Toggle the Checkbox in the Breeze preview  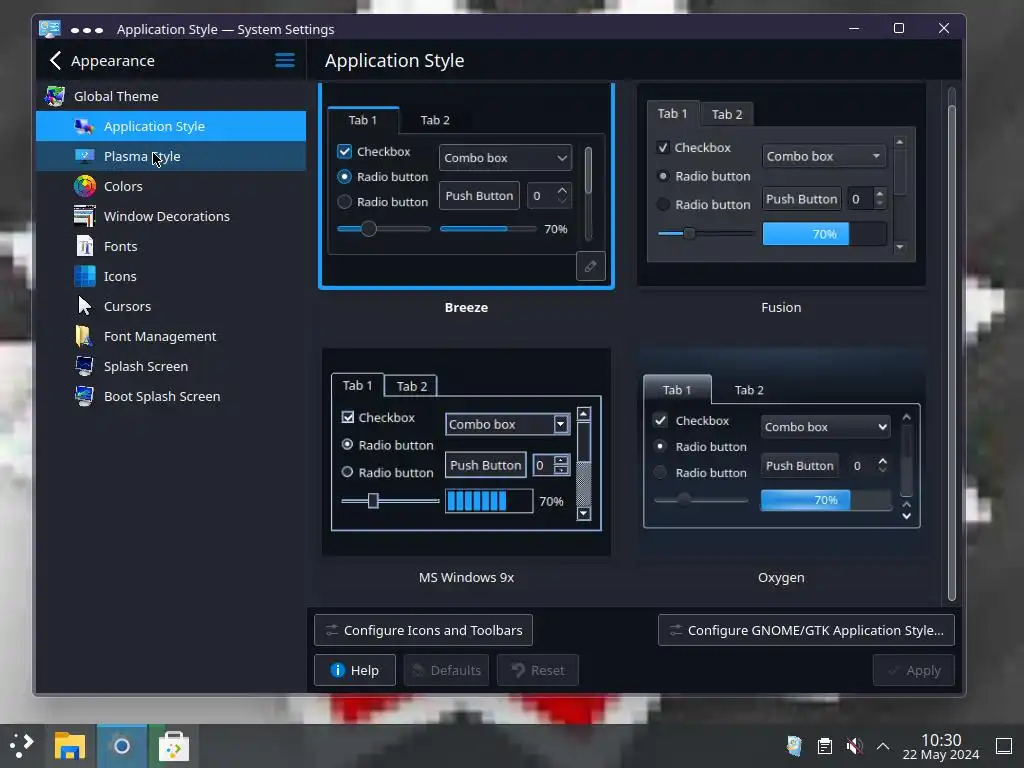[344, 152]
